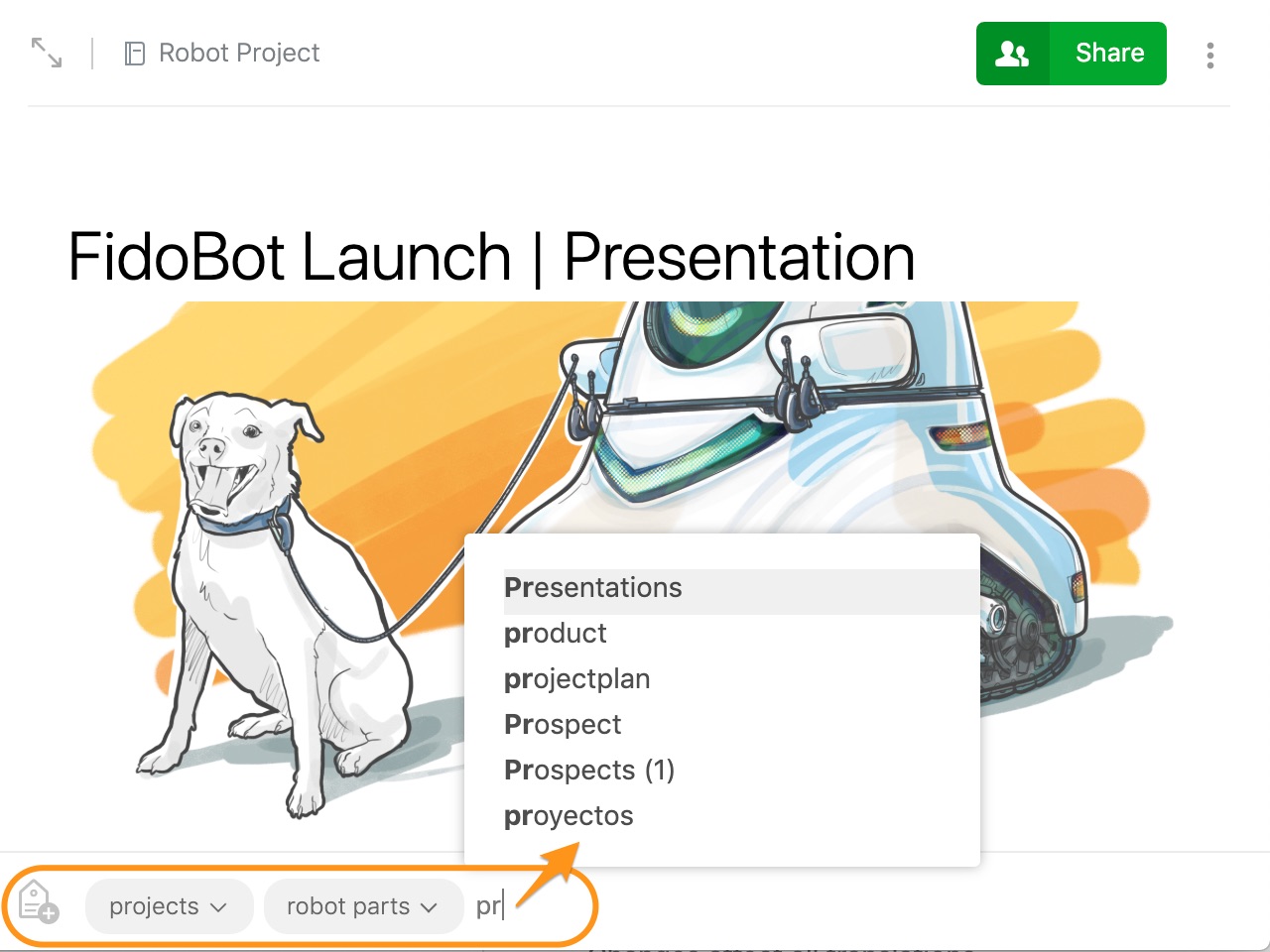Choose product from tag suggestions
The image size is (1270, 952).
click(x=555, y=634)
